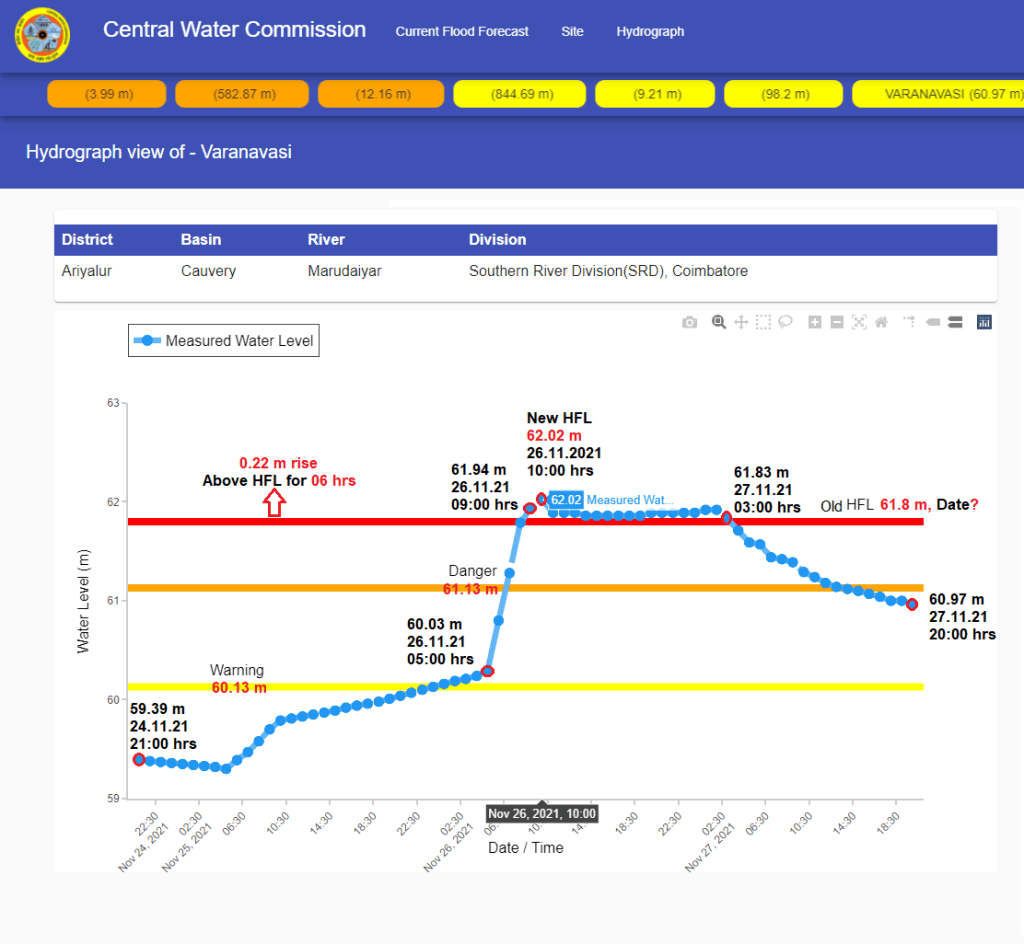Open the Current Flood Forecast menu
This screenshot has height=944, width=1024.
coord(462,32)
